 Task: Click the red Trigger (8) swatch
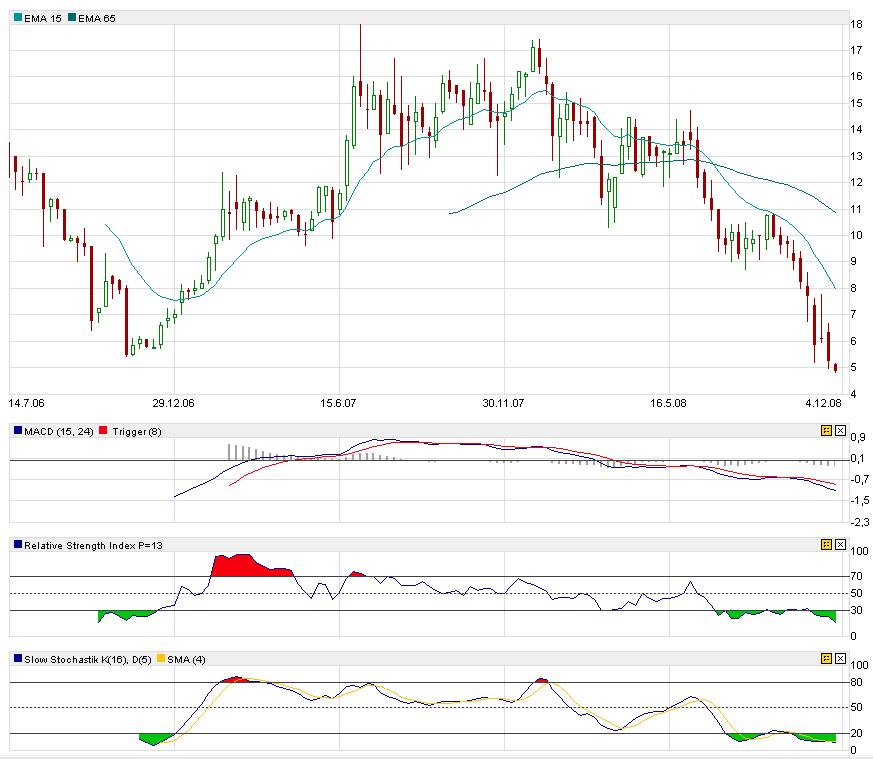(103, 430)
